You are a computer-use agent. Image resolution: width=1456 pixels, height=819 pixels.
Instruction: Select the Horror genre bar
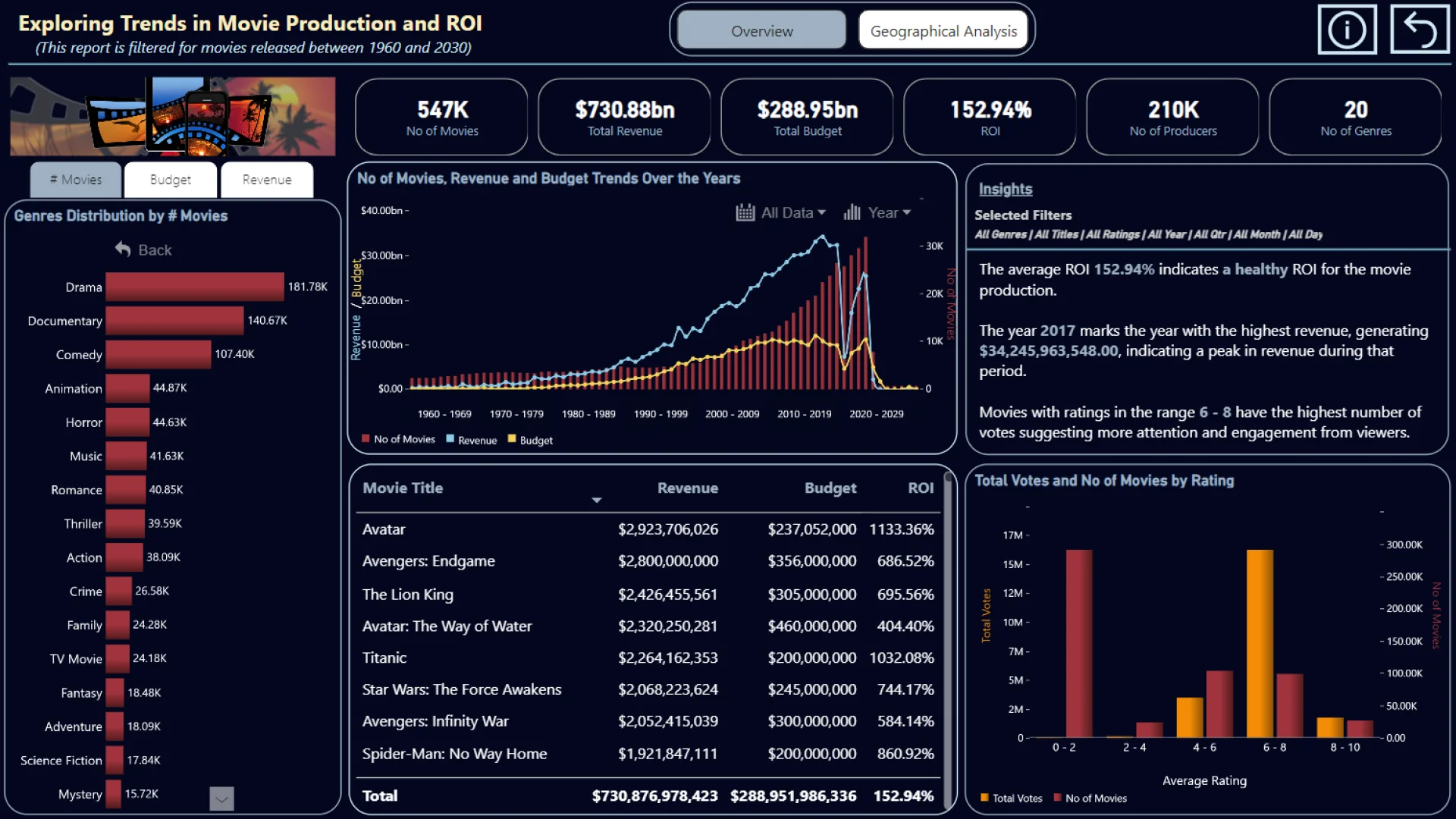[x=128, y=422]
